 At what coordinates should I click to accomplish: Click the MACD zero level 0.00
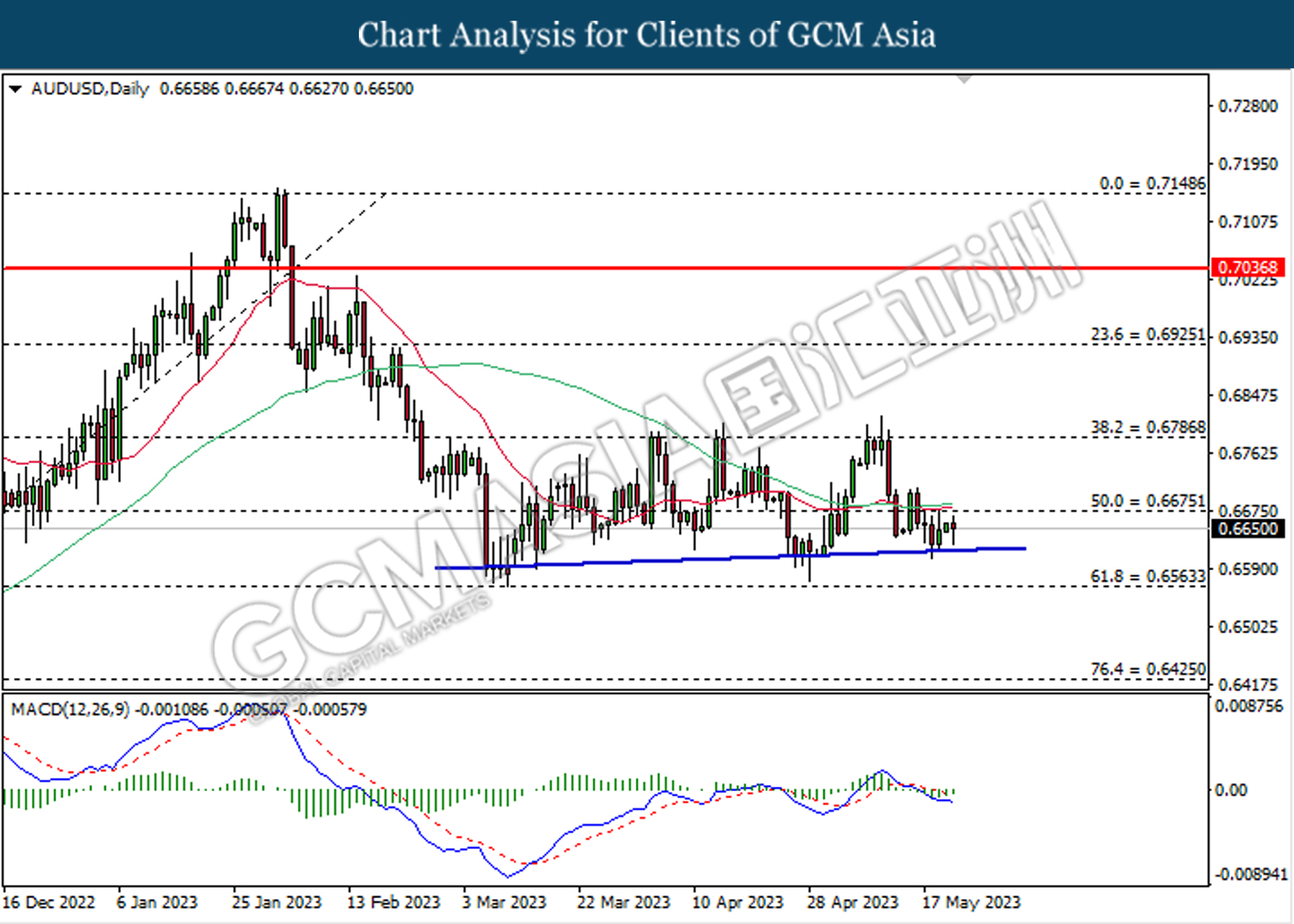tap(1230, 789)
